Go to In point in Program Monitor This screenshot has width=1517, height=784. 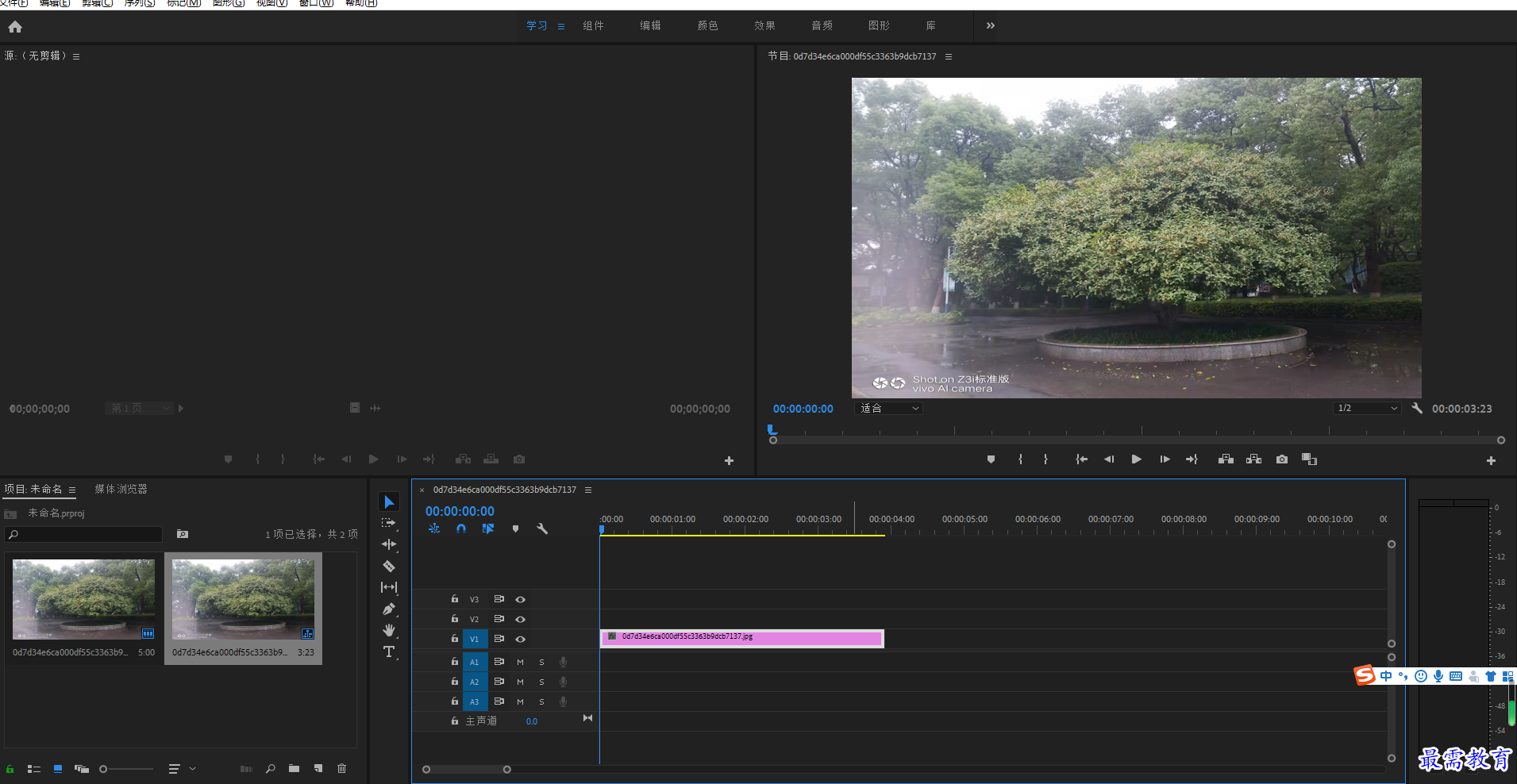pos(1081,459)
